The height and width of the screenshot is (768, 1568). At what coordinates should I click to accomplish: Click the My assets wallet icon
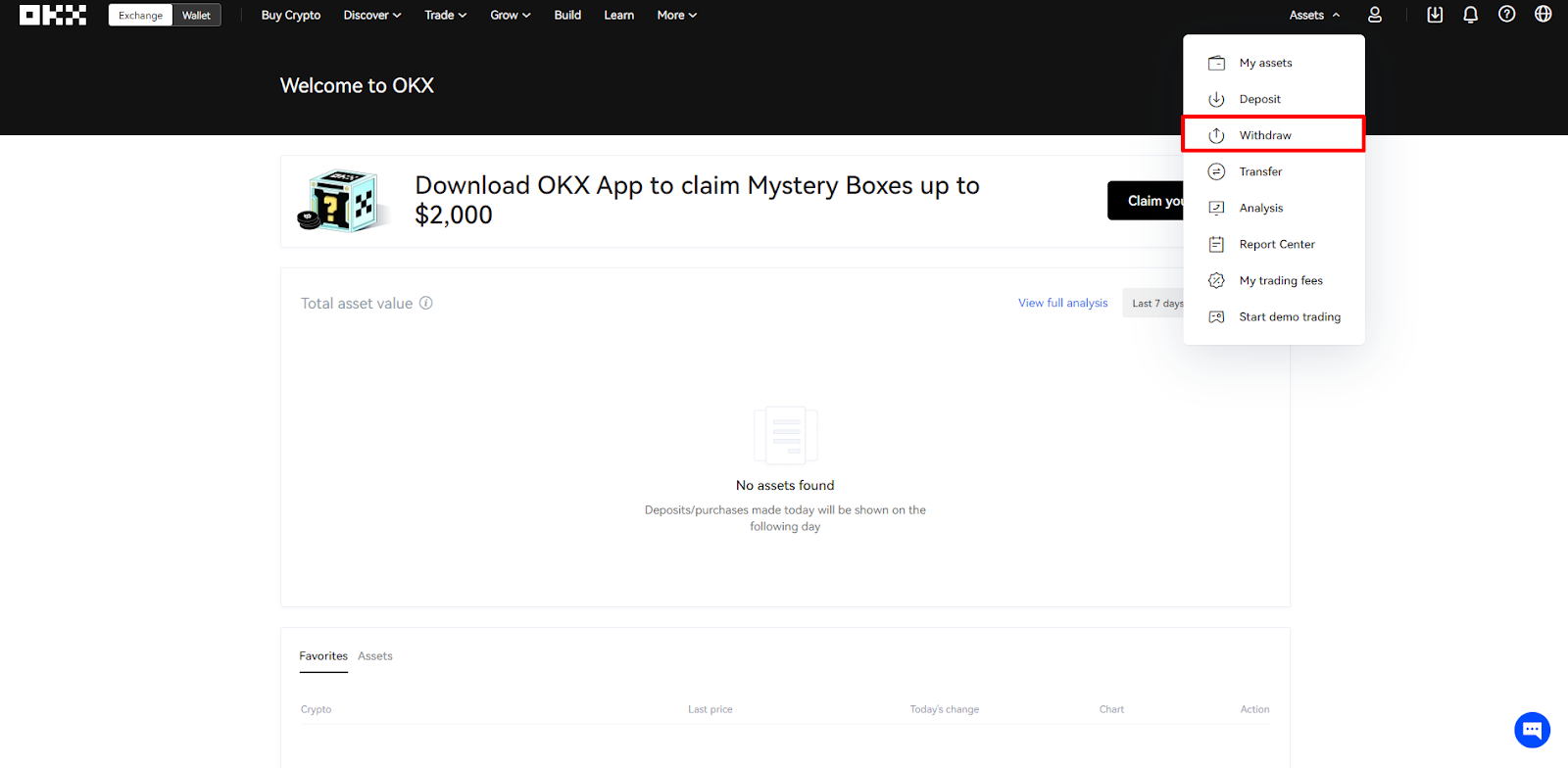coord(1216,63)
